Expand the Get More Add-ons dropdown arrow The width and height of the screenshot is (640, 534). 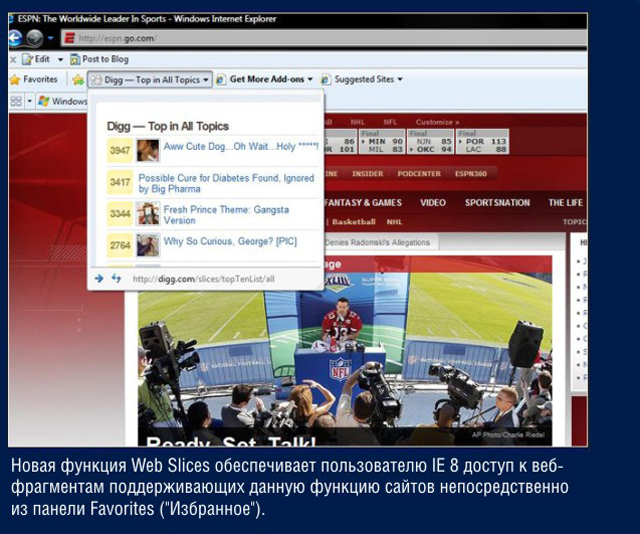click(310, 79)
